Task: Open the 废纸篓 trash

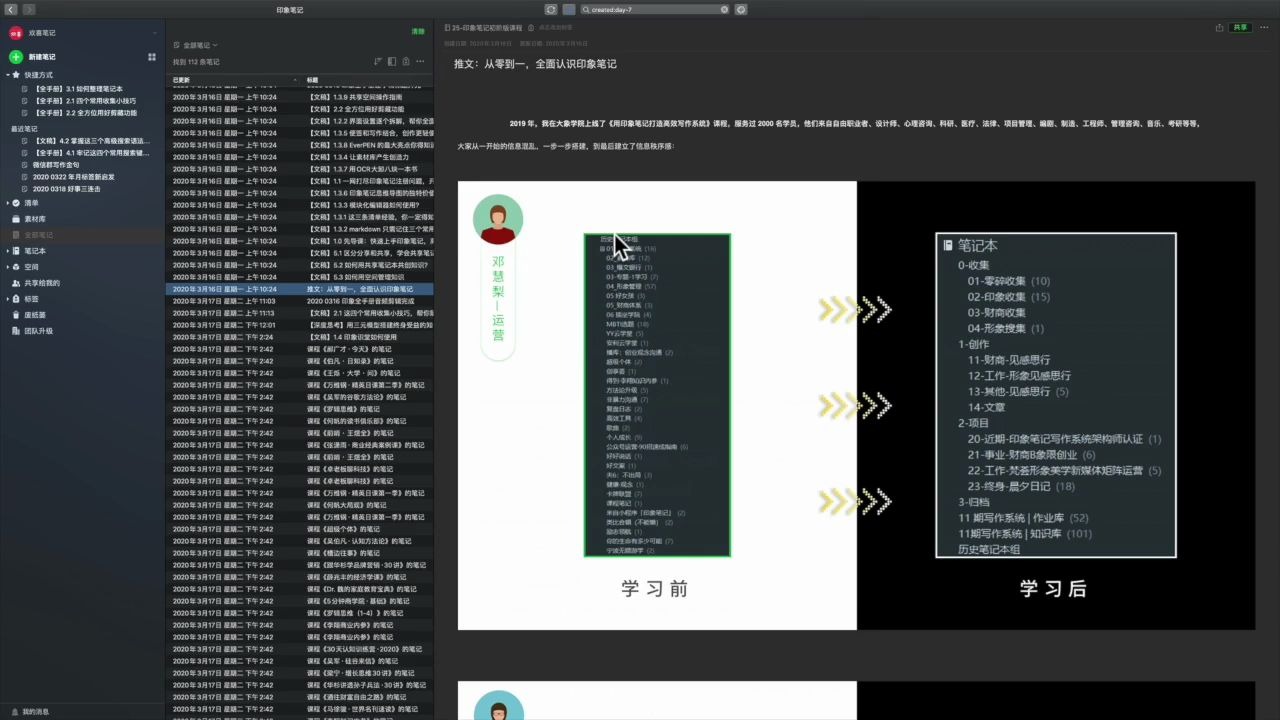Action: (33, 314)
